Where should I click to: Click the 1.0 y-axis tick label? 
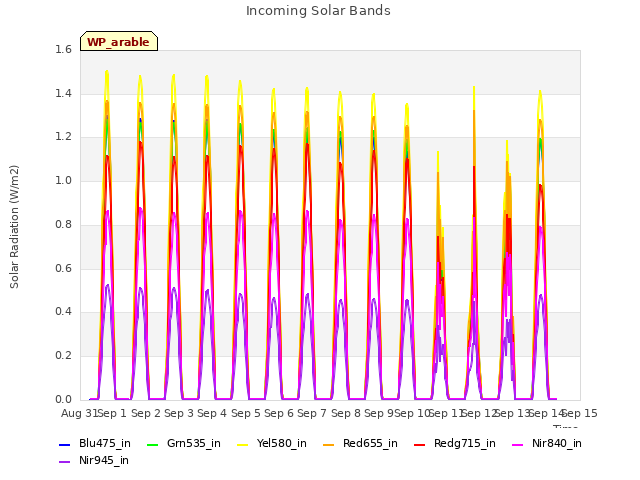coord(63,180)
